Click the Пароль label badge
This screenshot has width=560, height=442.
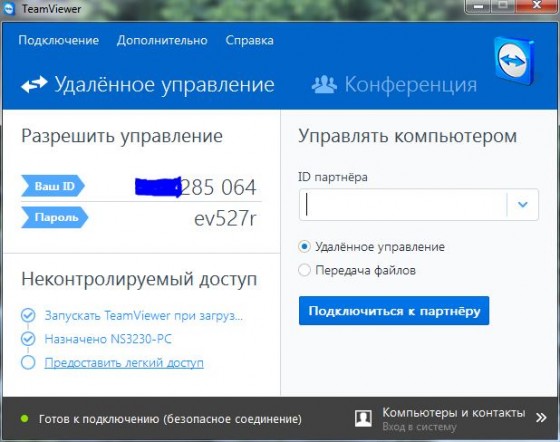pyautogui.click(x=55, y=217)
